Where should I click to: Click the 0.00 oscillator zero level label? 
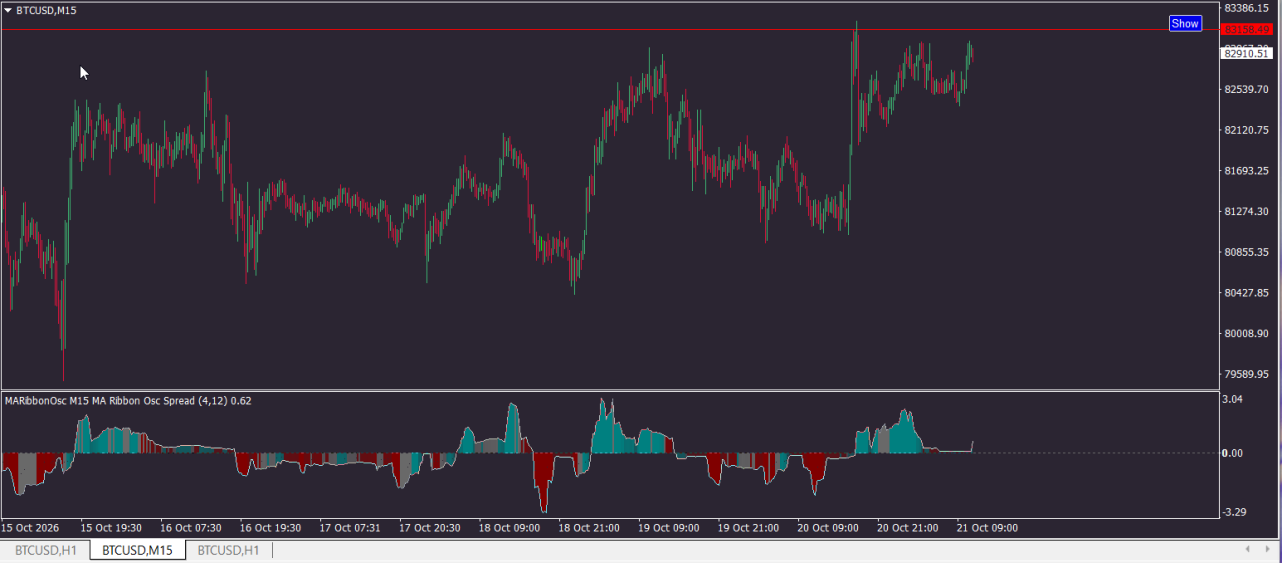(x=1233, y=453)
